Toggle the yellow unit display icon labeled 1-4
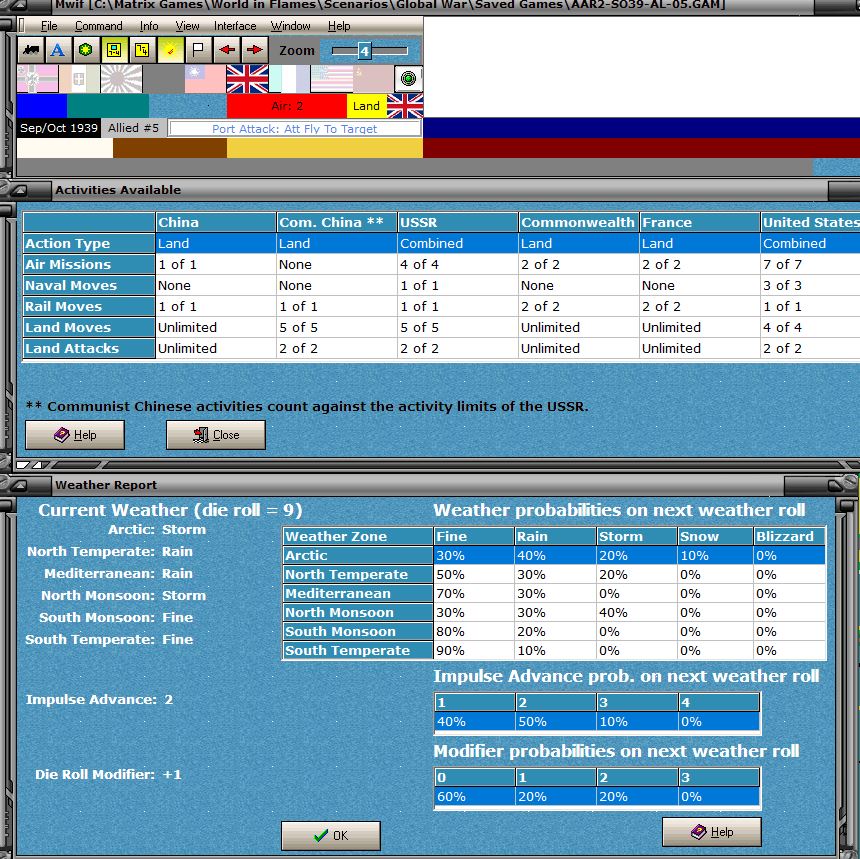The image size is (860, 859). (x=114, y=50)
